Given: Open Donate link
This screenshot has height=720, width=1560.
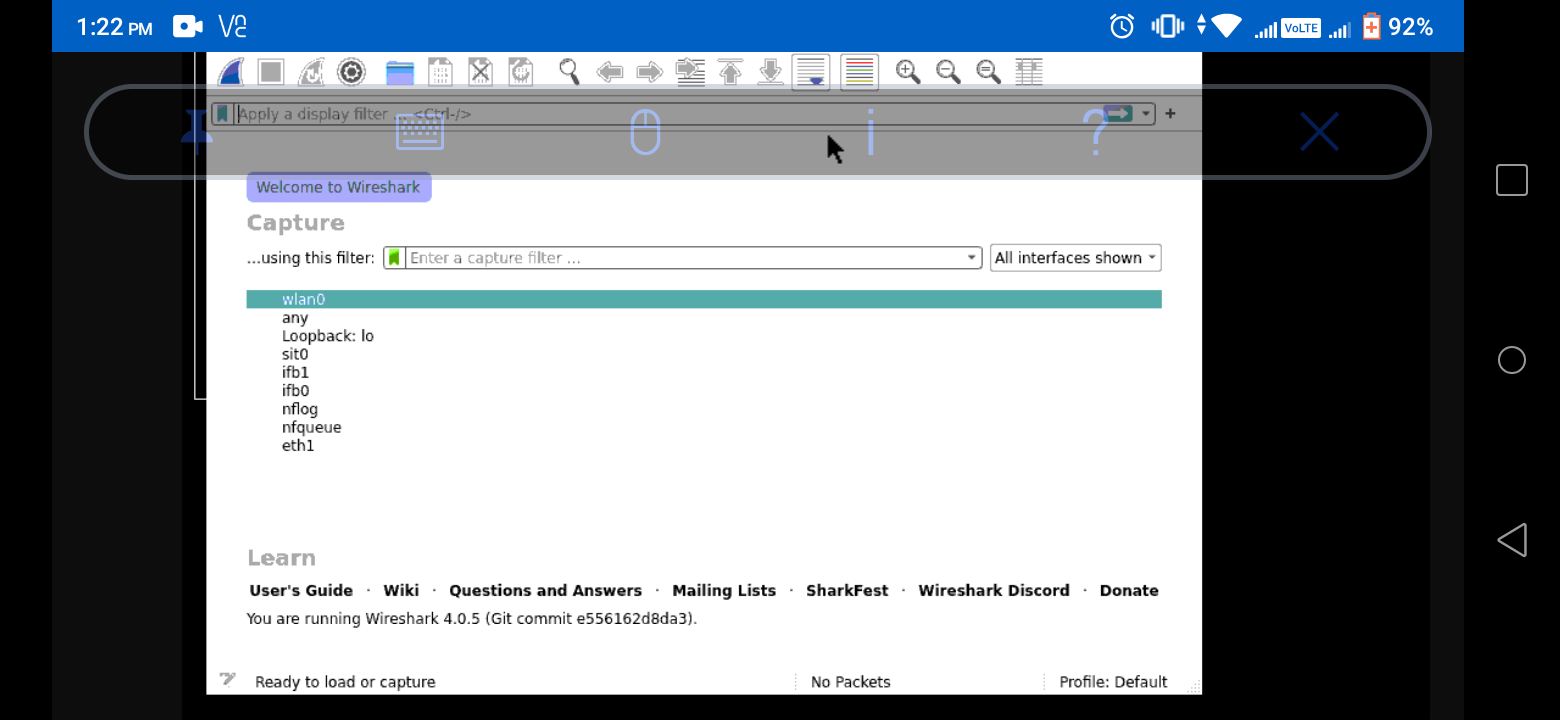Looking at the screenshot, I should [x=1129, y=591].
